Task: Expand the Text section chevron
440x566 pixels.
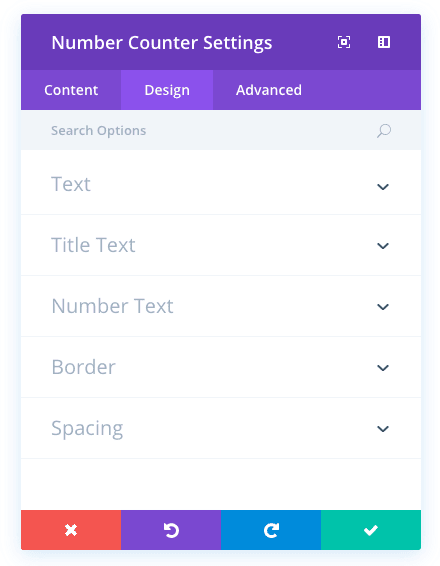Action: (383, 187)
